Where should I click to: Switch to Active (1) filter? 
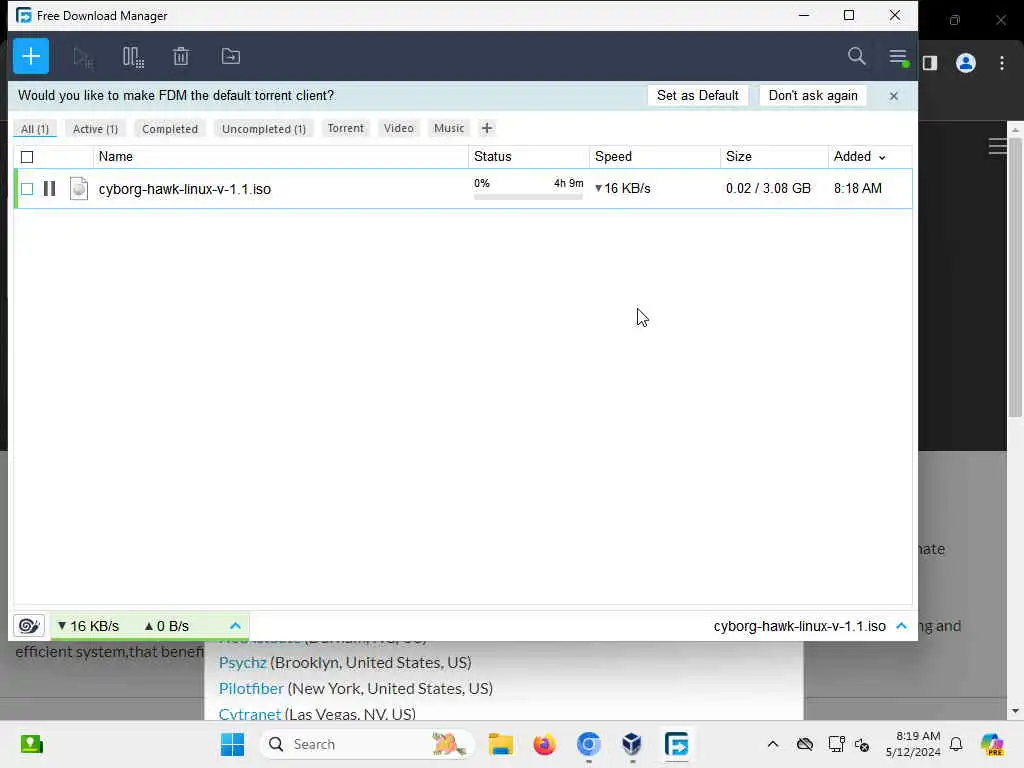tap(95, 129)
